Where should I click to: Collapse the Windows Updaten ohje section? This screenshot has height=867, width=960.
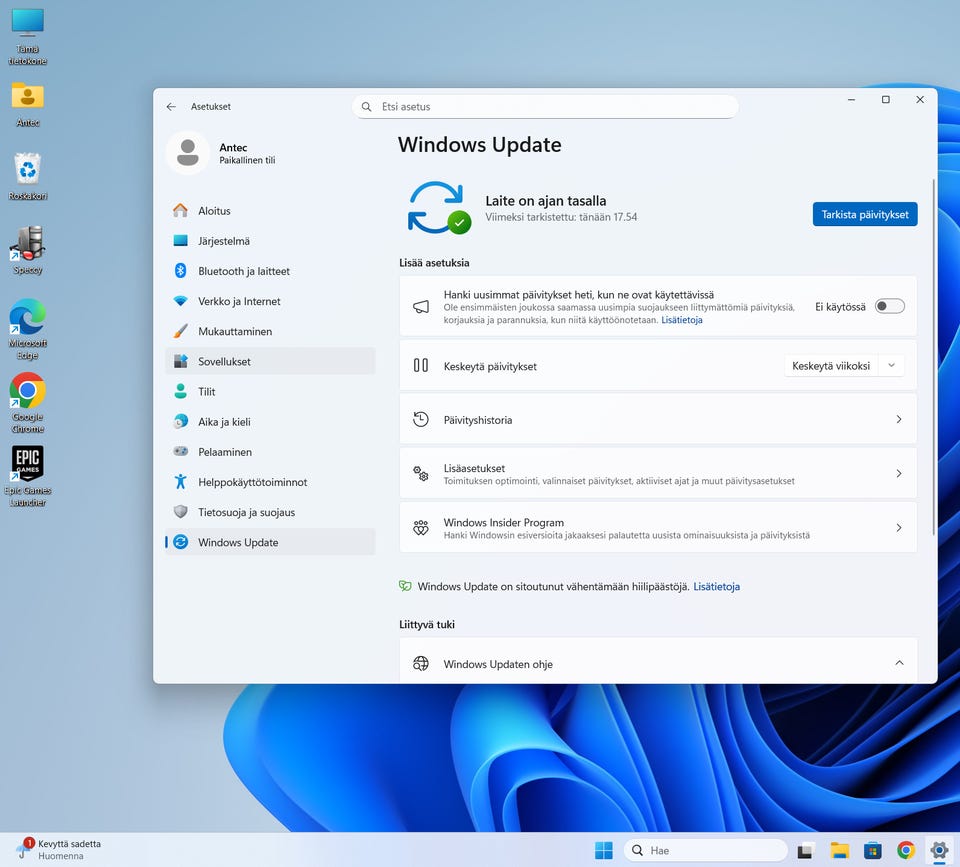click(898, 664)
